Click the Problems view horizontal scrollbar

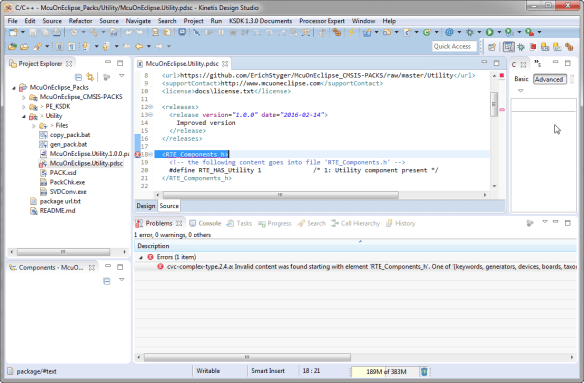(x=247, y=357)
